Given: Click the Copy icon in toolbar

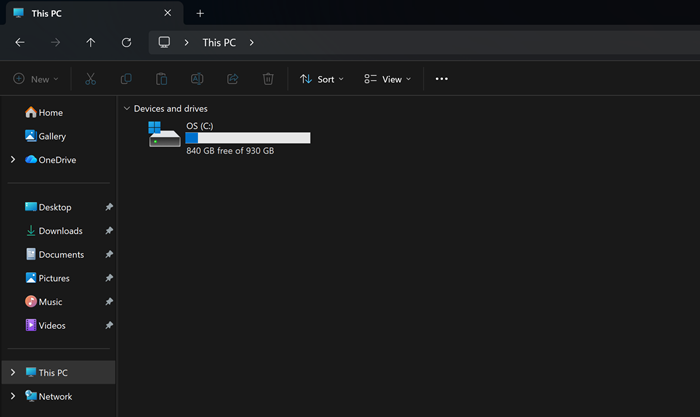Looking at the screenshot, I should pos(126,79).
